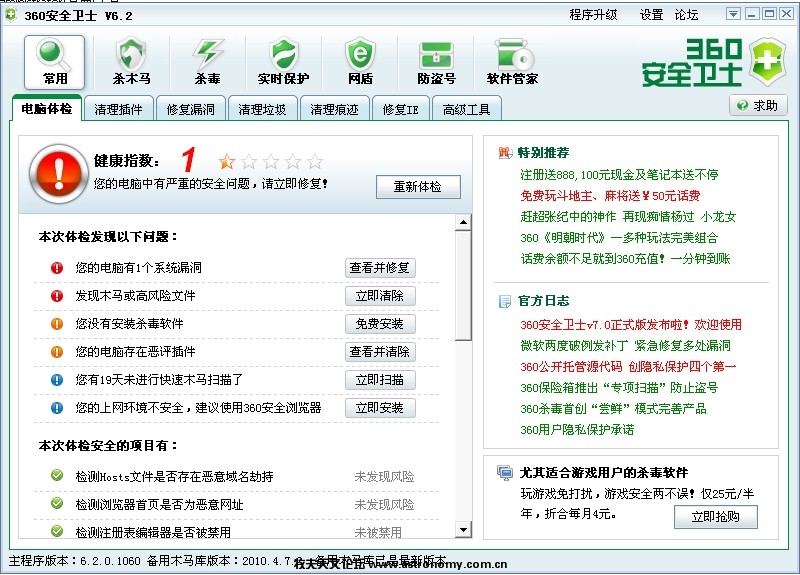Open link 微软两度破例发补丁 紧急修复多处漏洞
The width and height of the screenshot is (800, 575).
pyautogui.click(x=625, y=346)
